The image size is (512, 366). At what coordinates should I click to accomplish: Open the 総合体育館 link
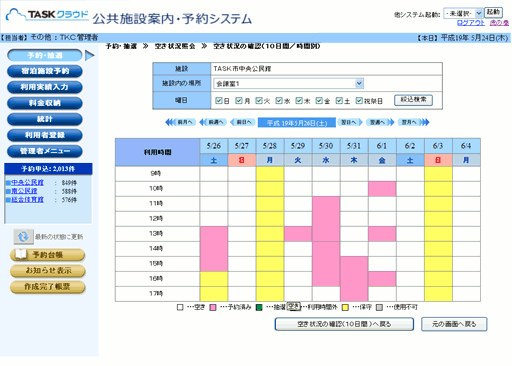click(27, 200)
